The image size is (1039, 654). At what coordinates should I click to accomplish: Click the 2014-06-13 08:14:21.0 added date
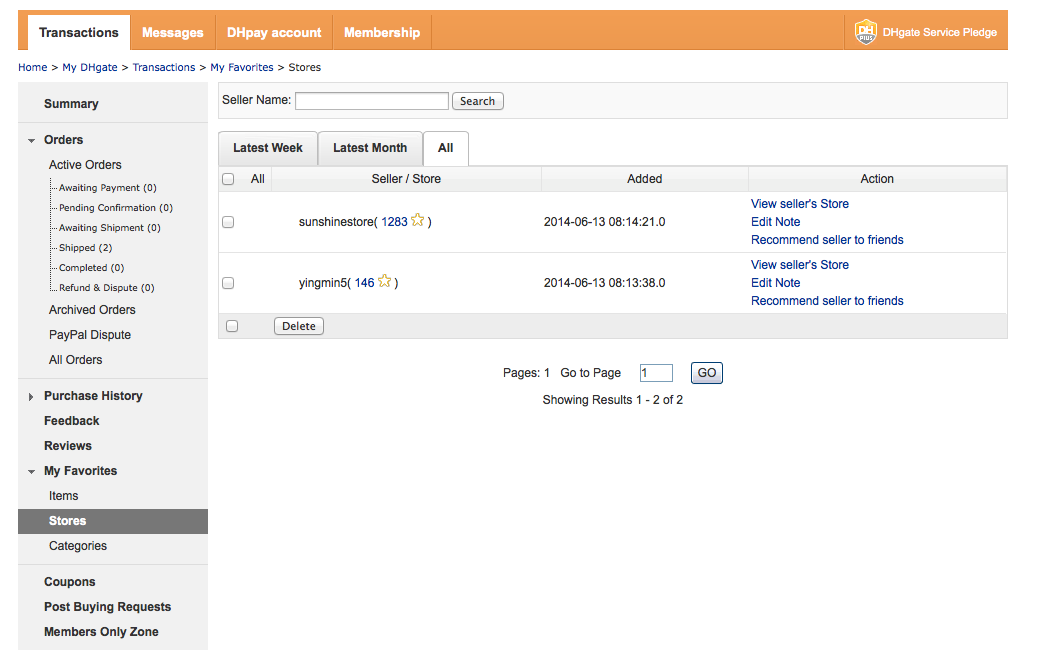[604, 222]
